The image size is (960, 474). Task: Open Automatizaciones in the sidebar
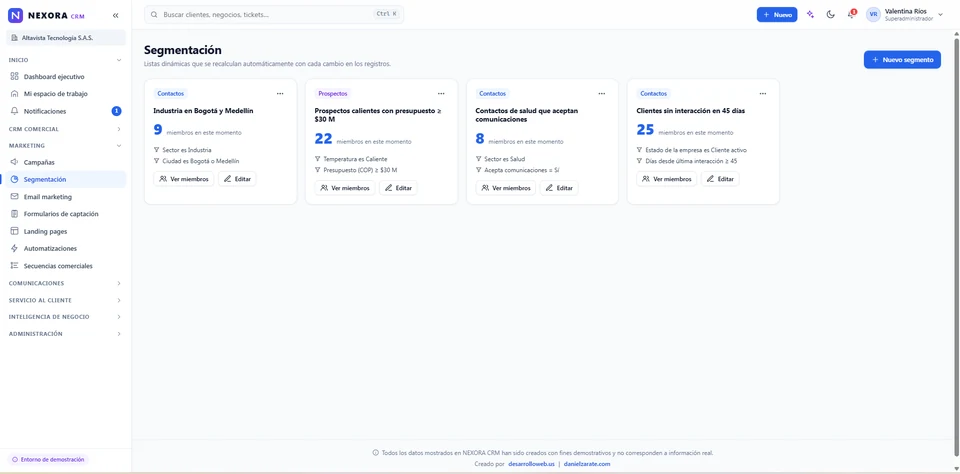coord(66,249)
